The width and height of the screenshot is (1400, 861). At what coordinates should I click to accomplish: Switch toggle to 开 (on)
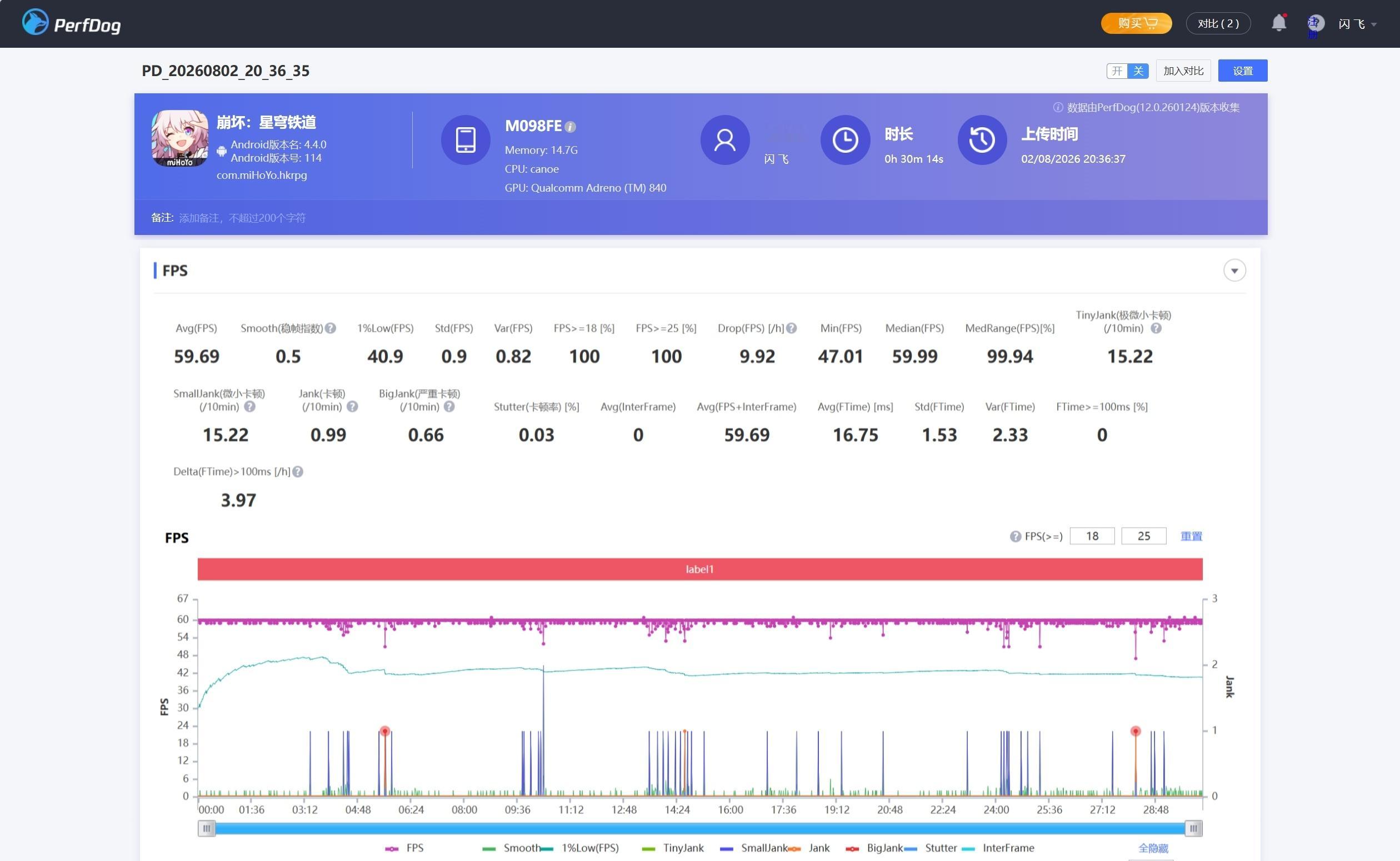pos(1117,71)
